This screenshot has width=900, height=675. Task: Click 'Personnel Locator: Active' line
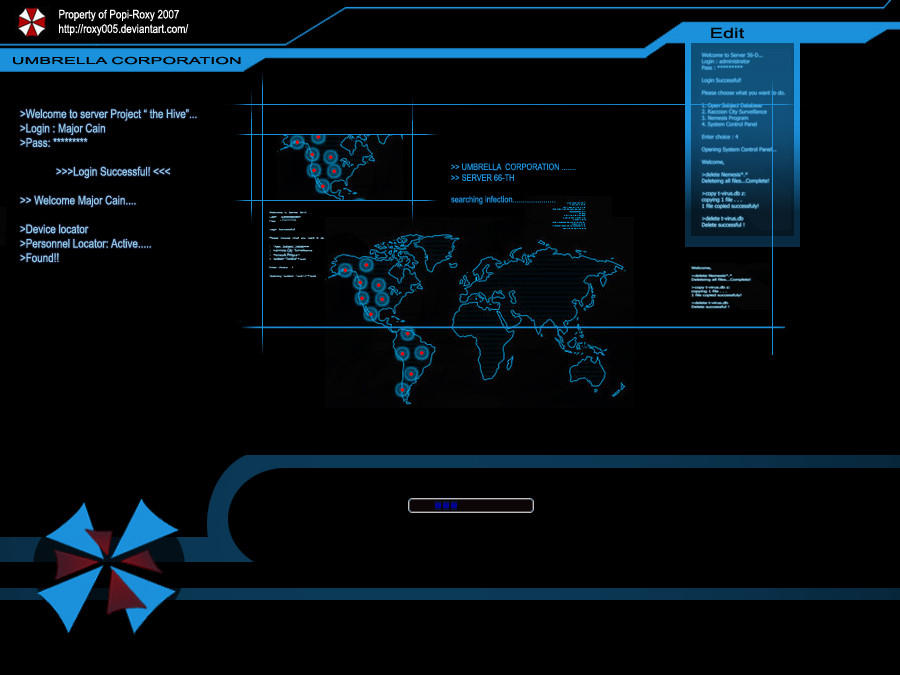[86, 244]
